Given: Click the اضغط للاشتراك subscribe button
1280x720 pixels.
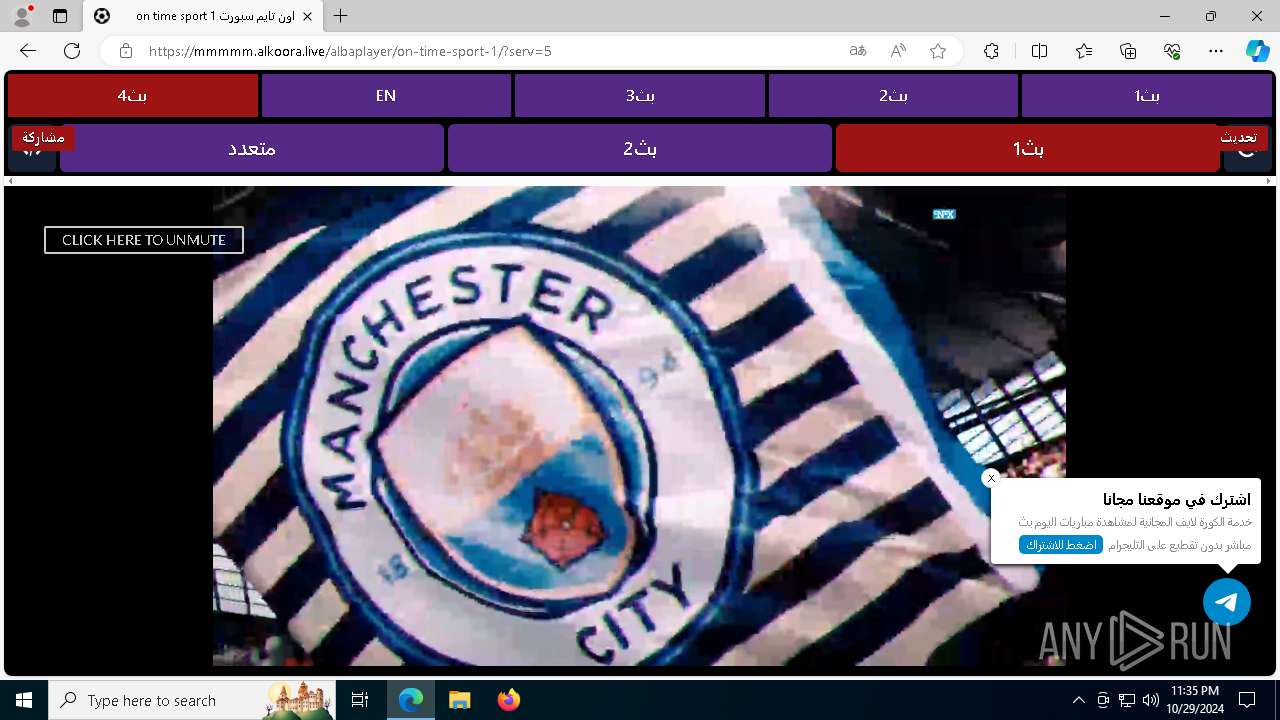Looking at the screenshot, I should click(1061, 545).
